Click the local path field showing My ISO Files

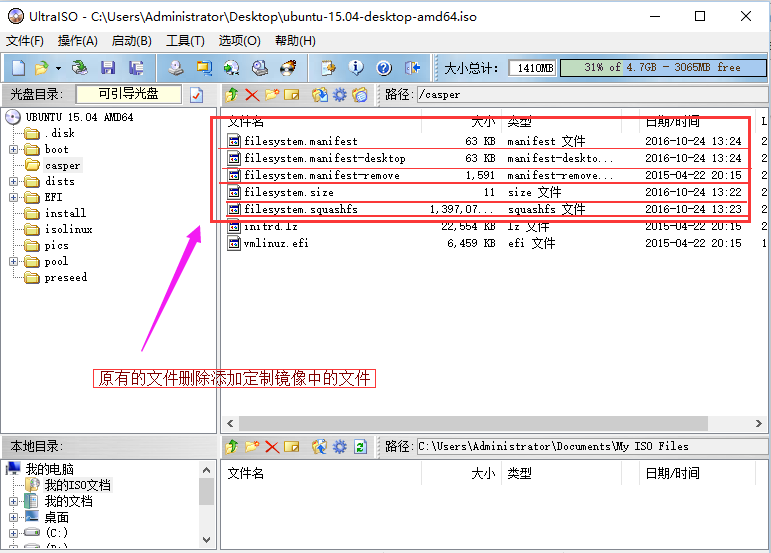592,446
